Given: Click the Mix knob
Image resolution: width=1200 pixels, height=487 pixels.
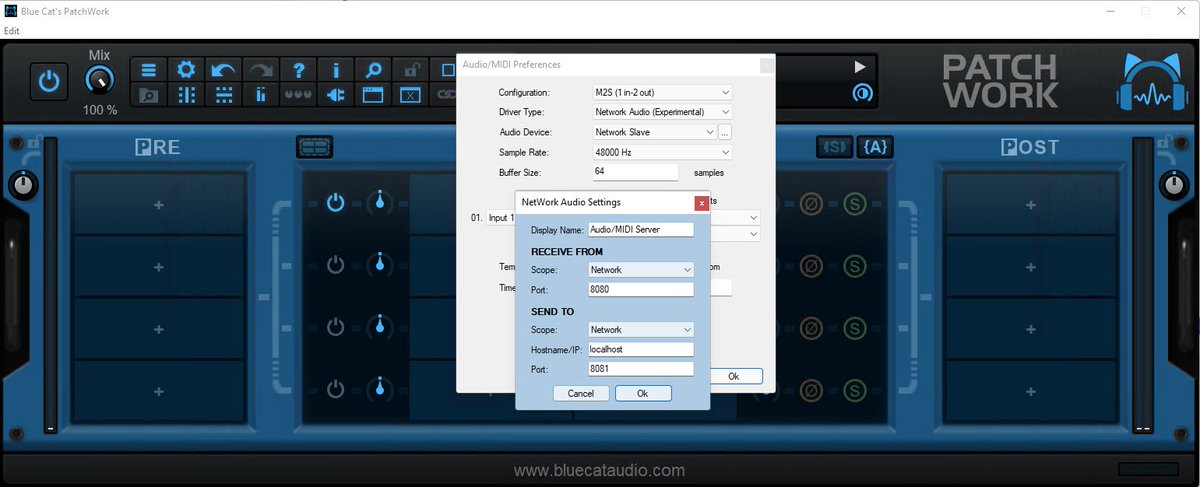Looking at the screenshot, I should tap(99, 80).
